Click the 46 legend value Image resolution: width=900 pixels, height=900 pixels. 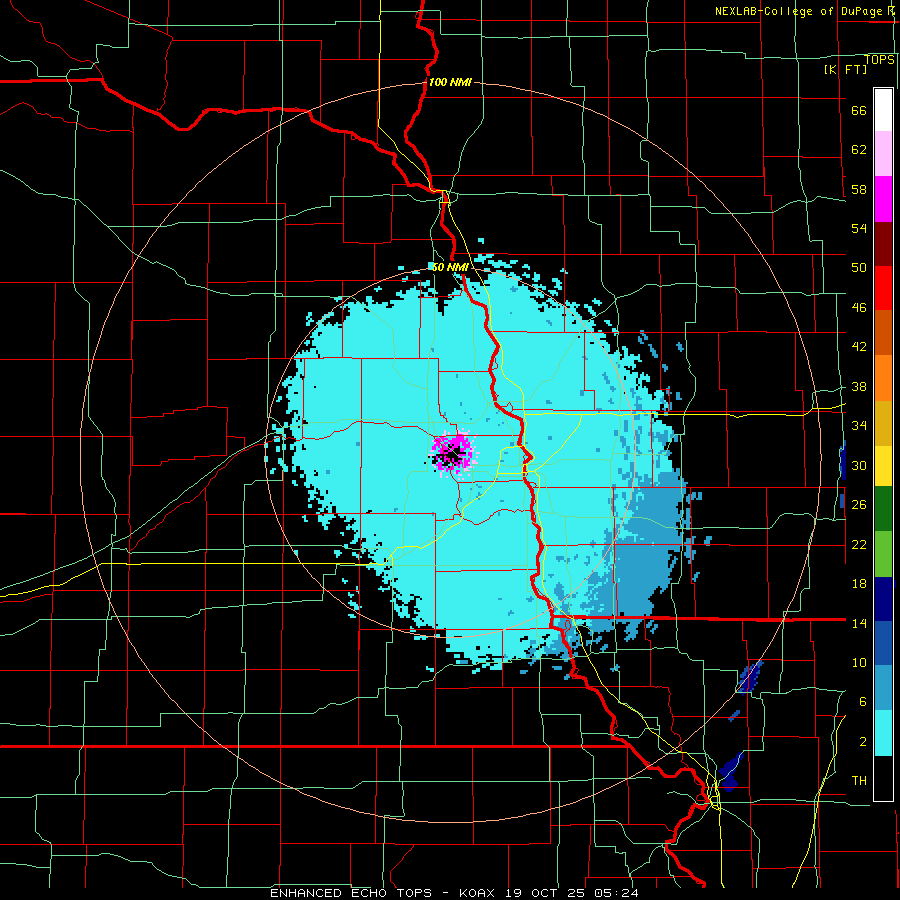[x=859, y=308]
